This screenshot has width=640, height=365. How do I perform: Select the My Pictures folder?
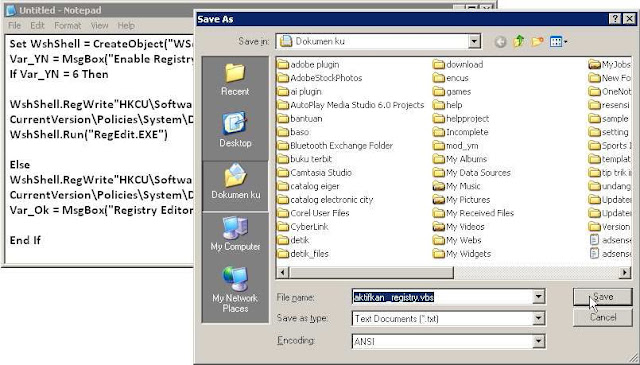[462, 200]
